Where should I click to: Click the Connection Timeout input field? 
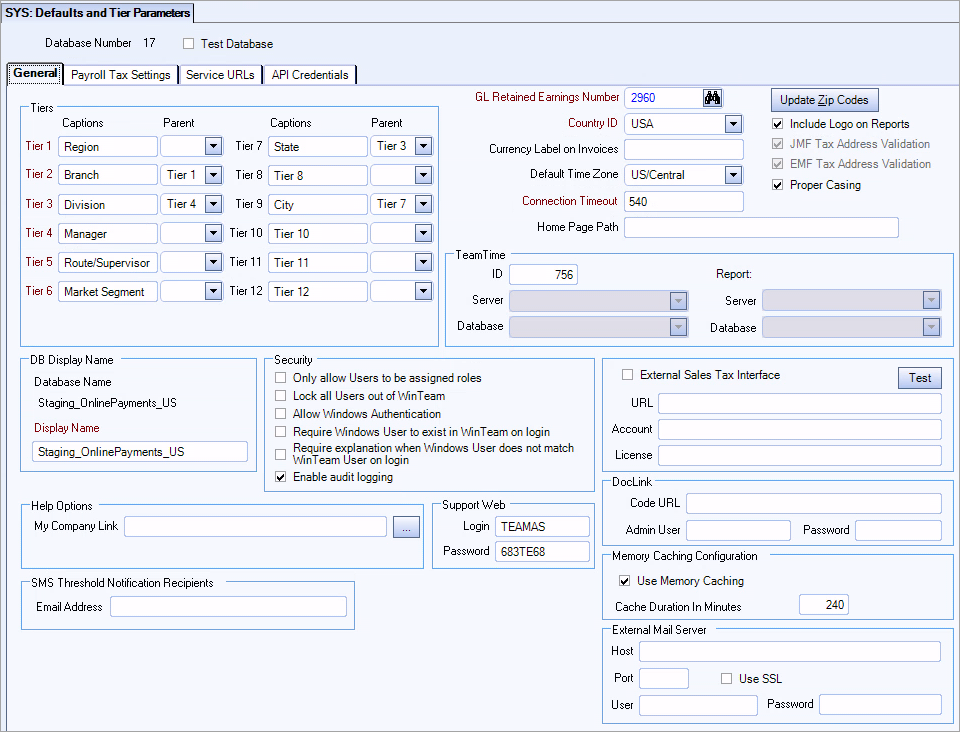[x=684, y=201]
